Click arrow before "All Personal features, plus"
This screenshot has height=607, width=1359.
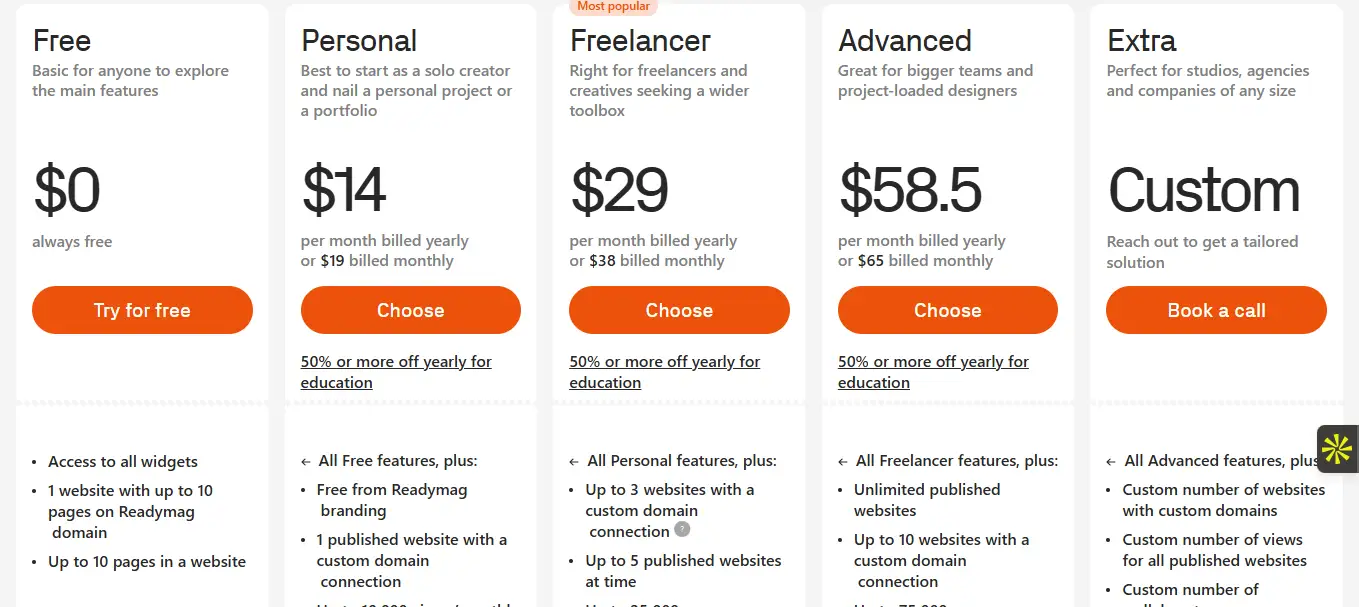(574, 462)
